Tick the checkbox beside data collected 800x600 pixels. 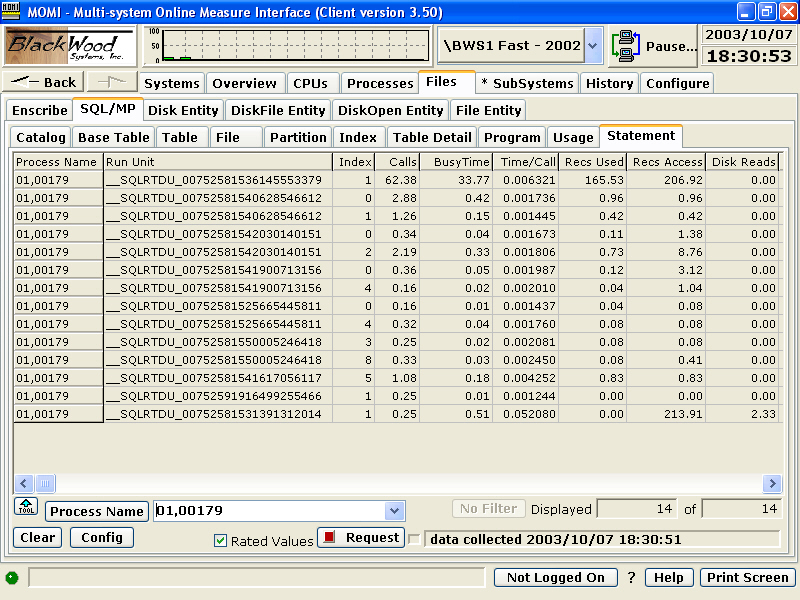click(414, 539)
